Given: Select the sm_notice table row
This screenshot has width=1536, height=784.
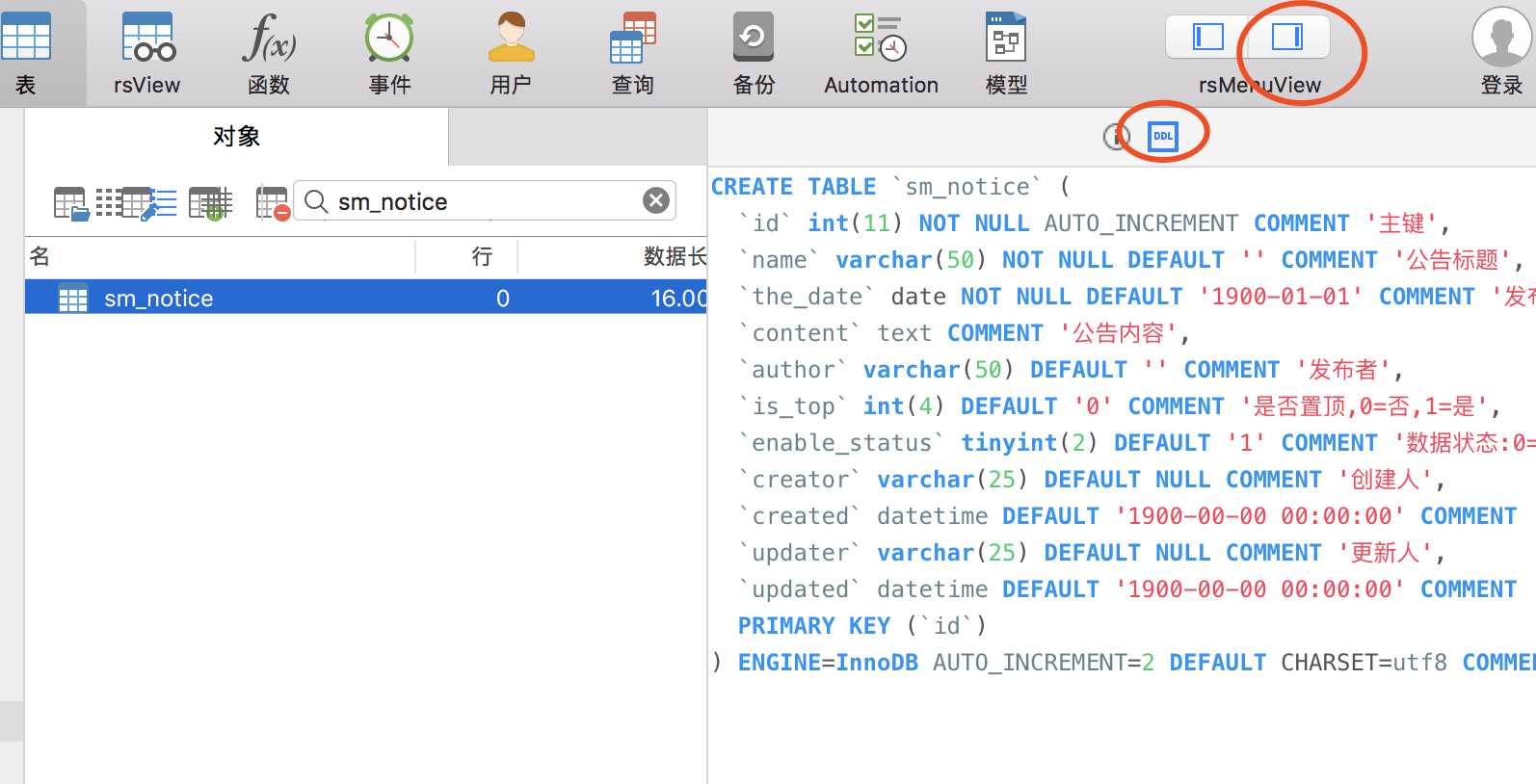Looking at the screenshot, I should click(x=366, y=299).
